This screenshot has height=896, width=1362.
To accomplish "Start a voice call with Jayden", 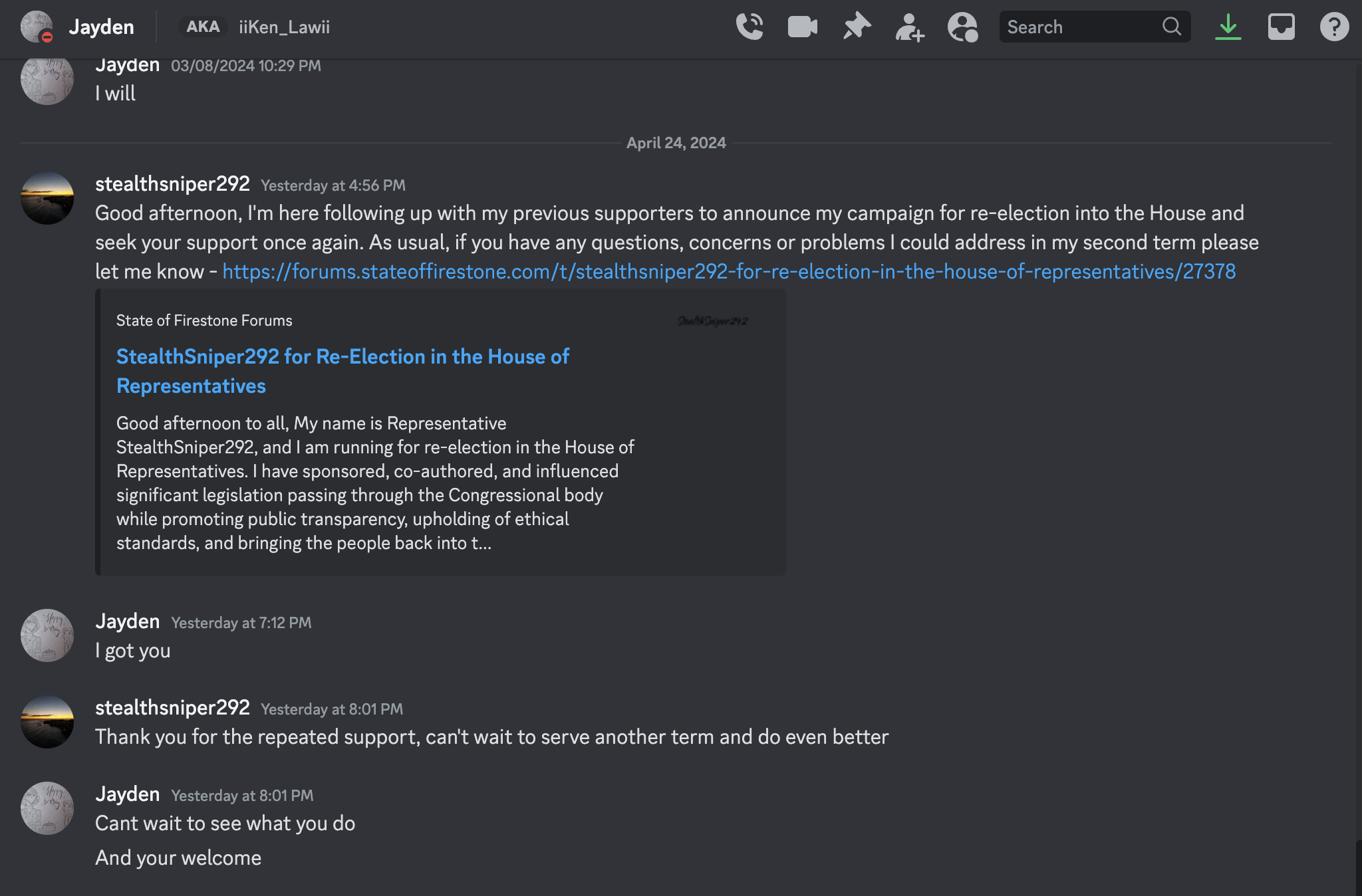I will (749, 27).
